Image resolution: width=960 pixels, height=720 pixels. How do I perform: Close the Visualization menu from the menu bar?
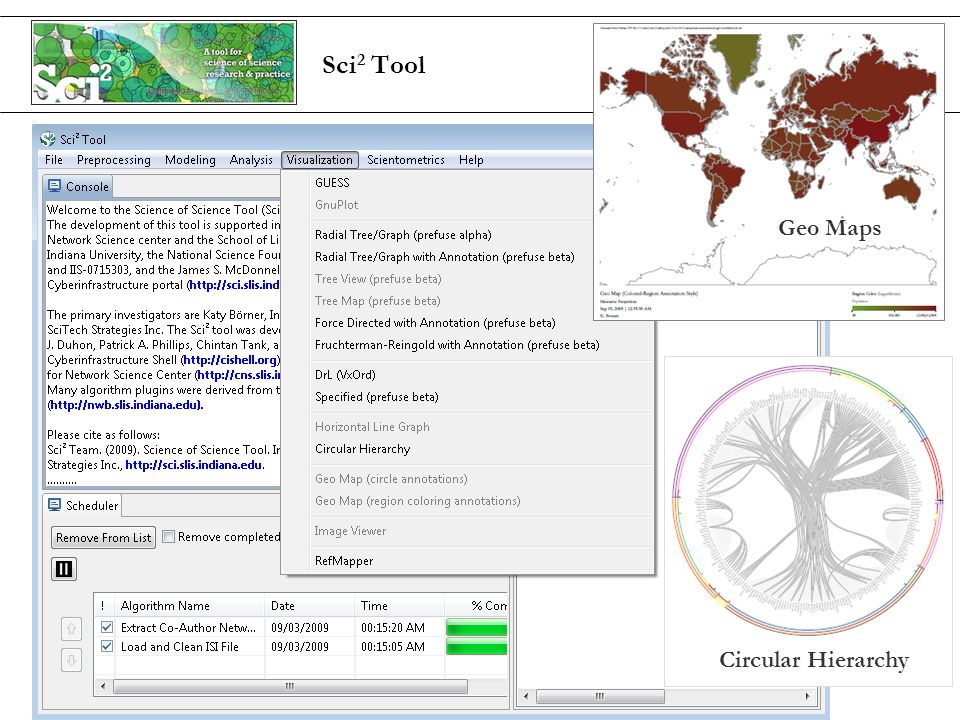[x=320, y=160]
